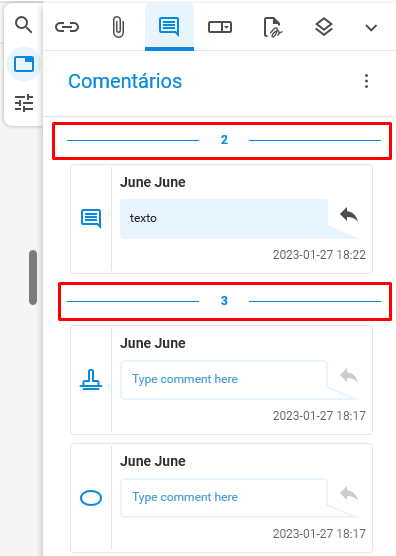Screen dimensions: 396x556
Task: Type comment field of ellipse annotation
Action: (x=224, y=498)
